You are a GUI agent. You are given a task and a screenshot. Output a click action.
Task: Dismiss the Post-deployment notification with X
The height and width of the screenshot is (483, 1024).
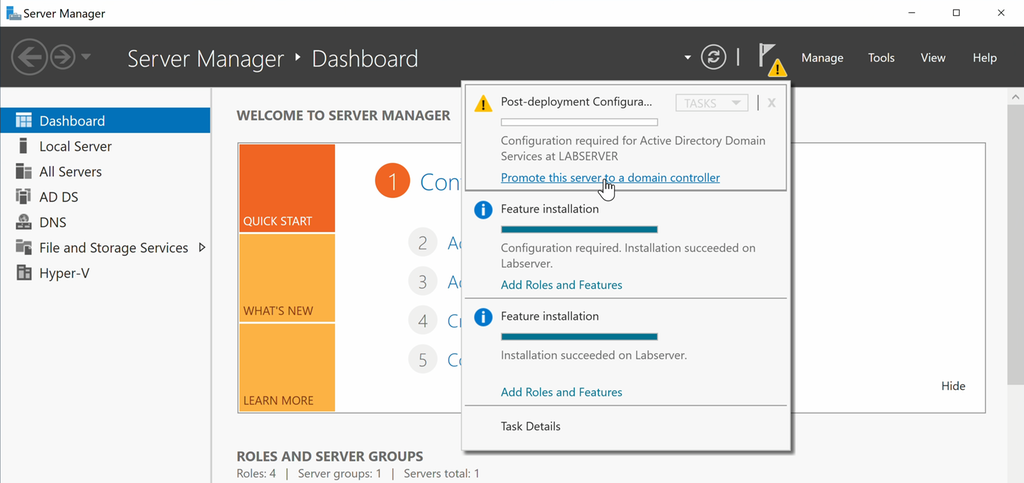point(771,103)
